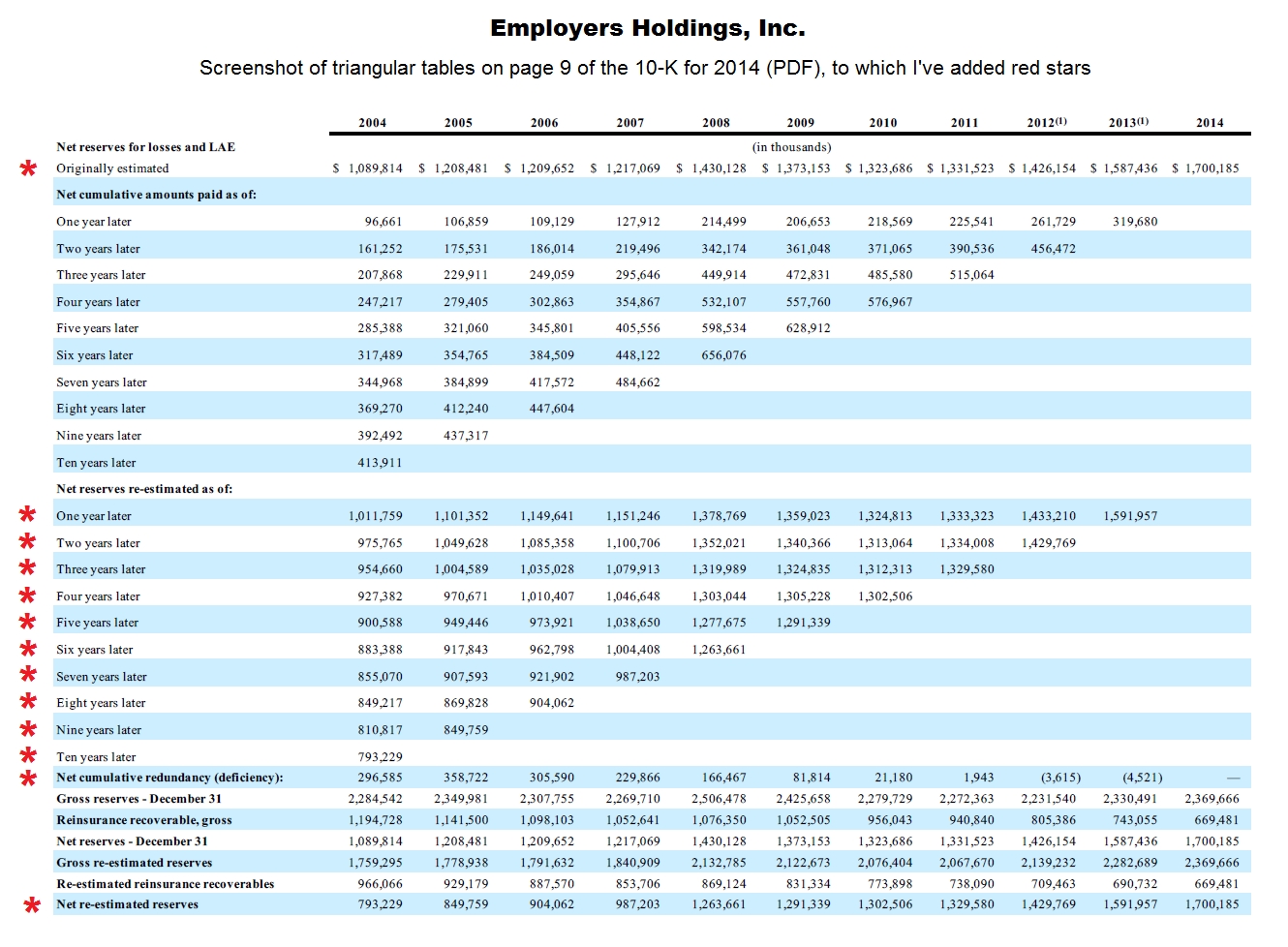1288x947 pixels.
Task: Select the 2014 column header
Action: (1210, 123)
